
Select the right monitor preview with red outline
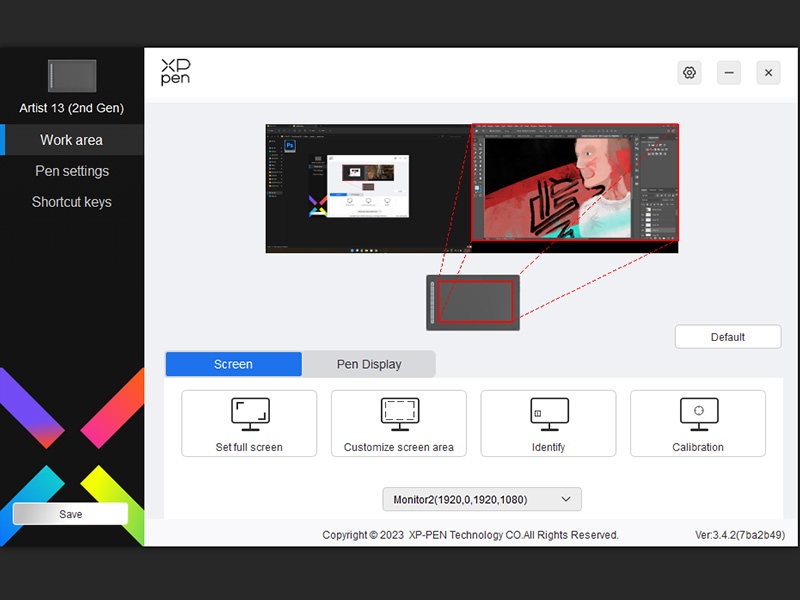pyautogui.click(x=575, y=182)
